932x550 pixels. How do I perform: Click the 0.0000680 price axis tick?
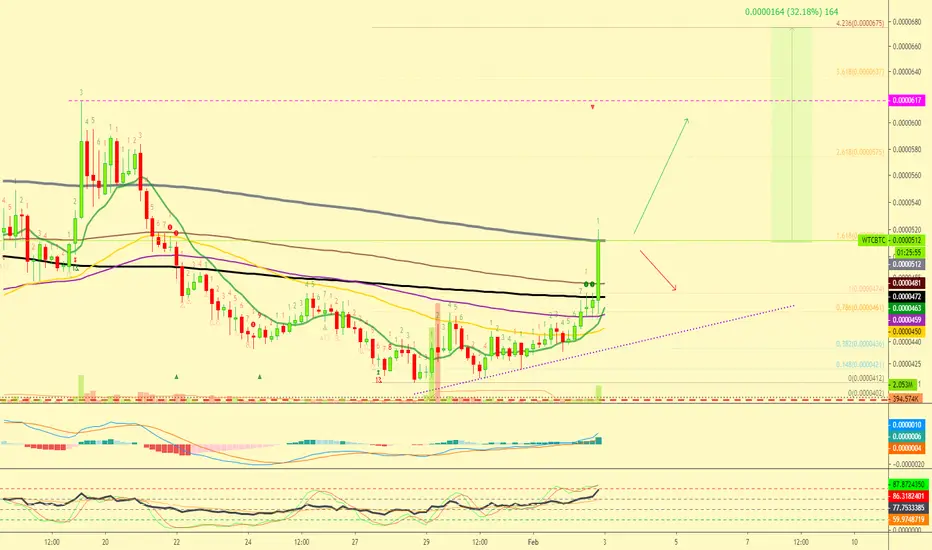click(906, 22)
